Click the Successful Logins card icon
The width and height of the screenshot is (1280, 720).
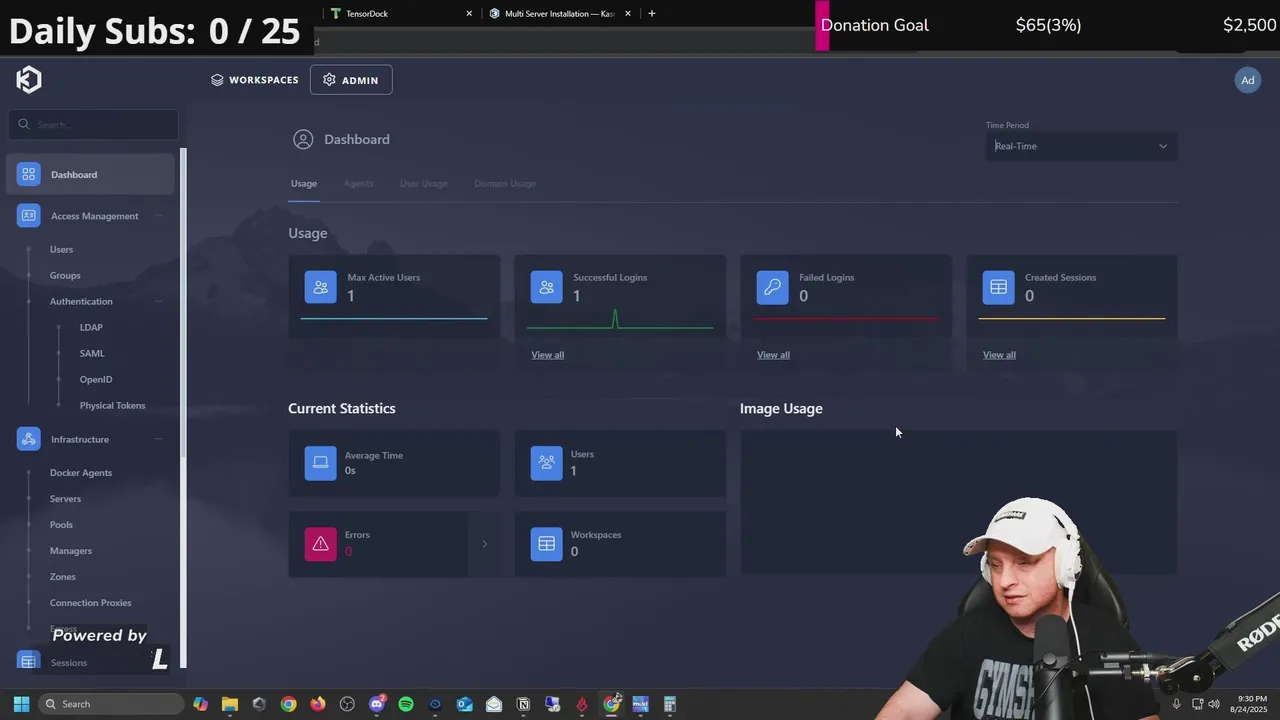coord(547,287)
